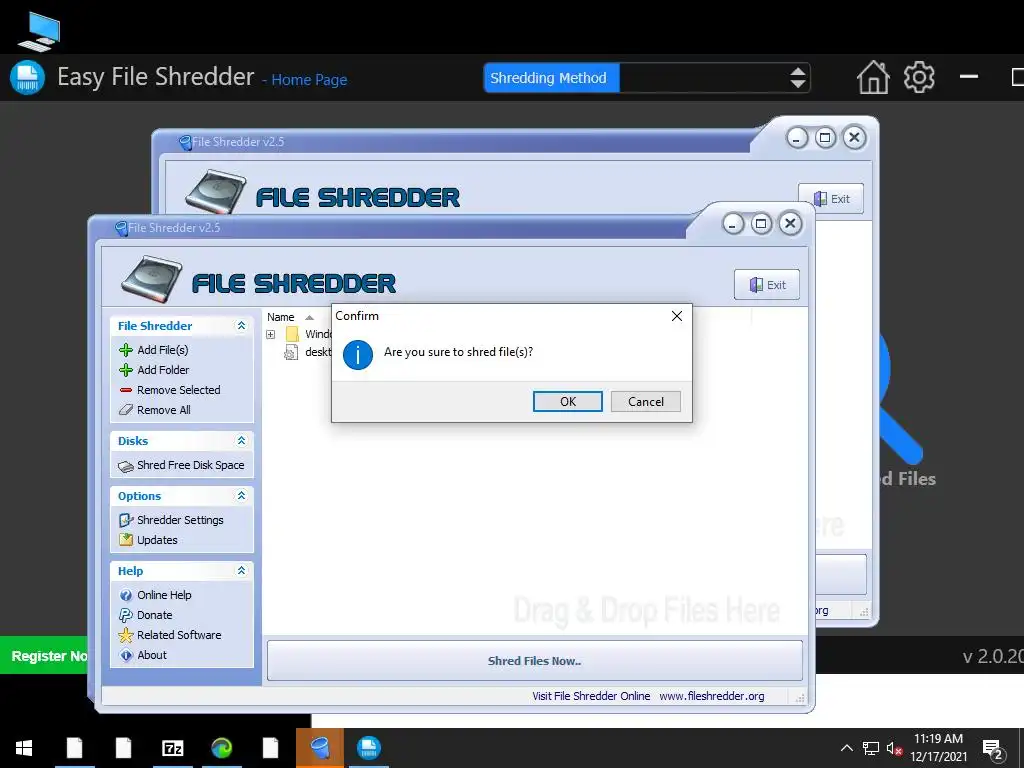The height and width of the screenshot is (768, 1024).
Task: Collapse the File Shredder sidebar section
Action: [x=241, y=326]
